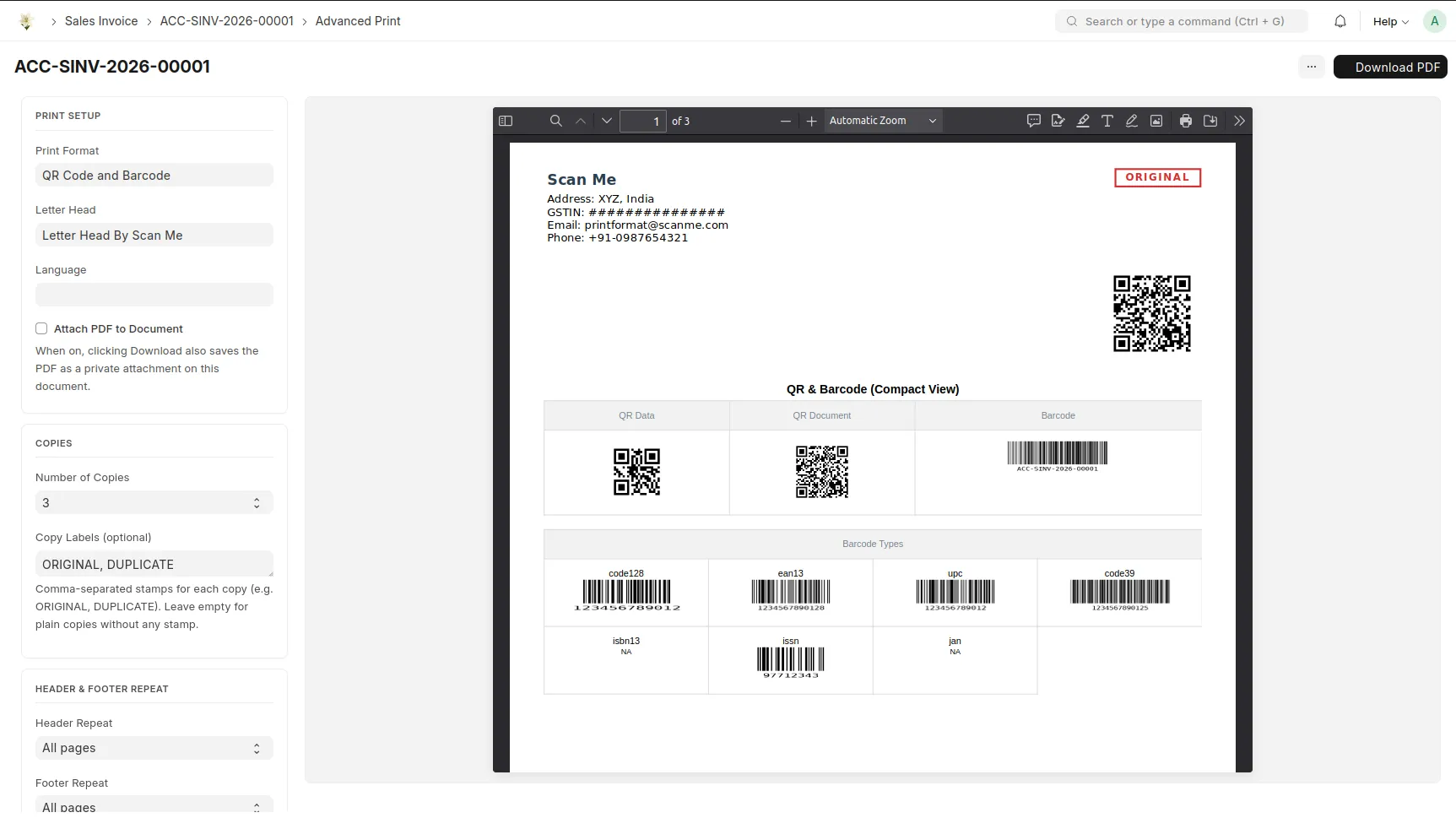
Task: Zoom out of the PDF preview
Action: 786,121
